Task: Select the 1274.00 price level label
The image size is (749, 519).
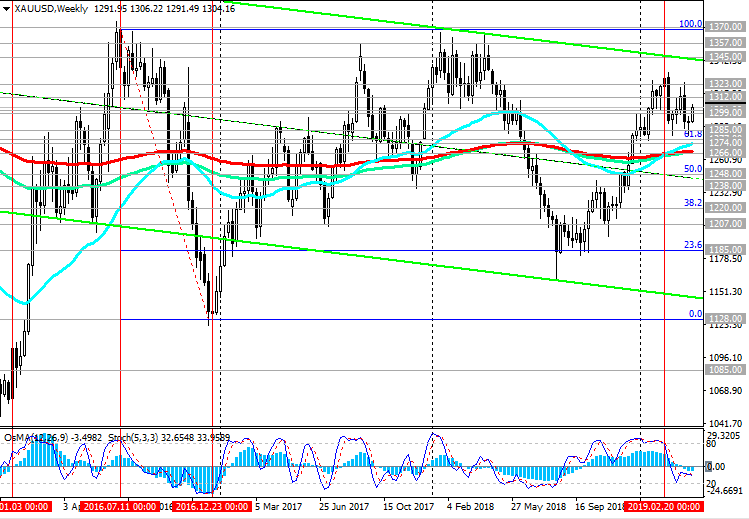Action: (x=726, y=143)
